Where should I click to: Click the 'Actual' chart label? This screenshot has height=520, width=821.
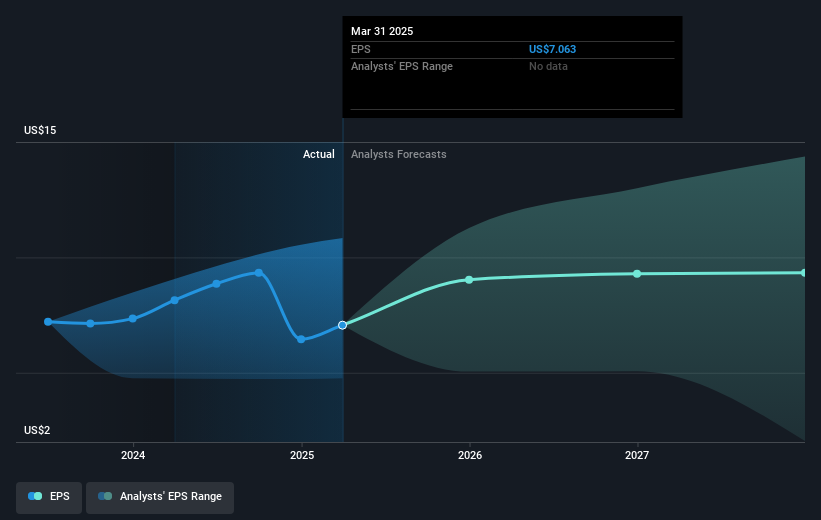tap(318, 154)
